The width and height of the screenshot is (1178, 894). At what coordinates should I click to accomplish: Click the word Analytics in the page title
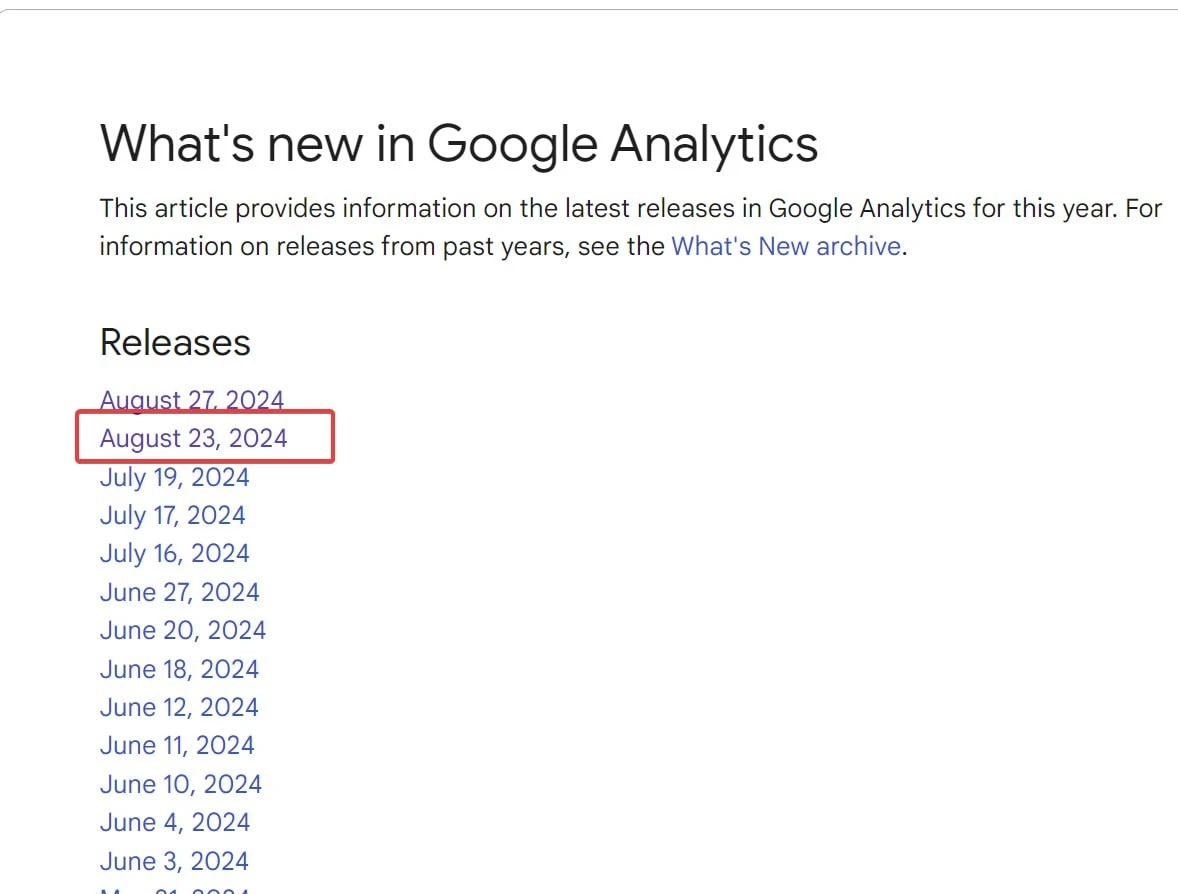[x=714, y=143]
